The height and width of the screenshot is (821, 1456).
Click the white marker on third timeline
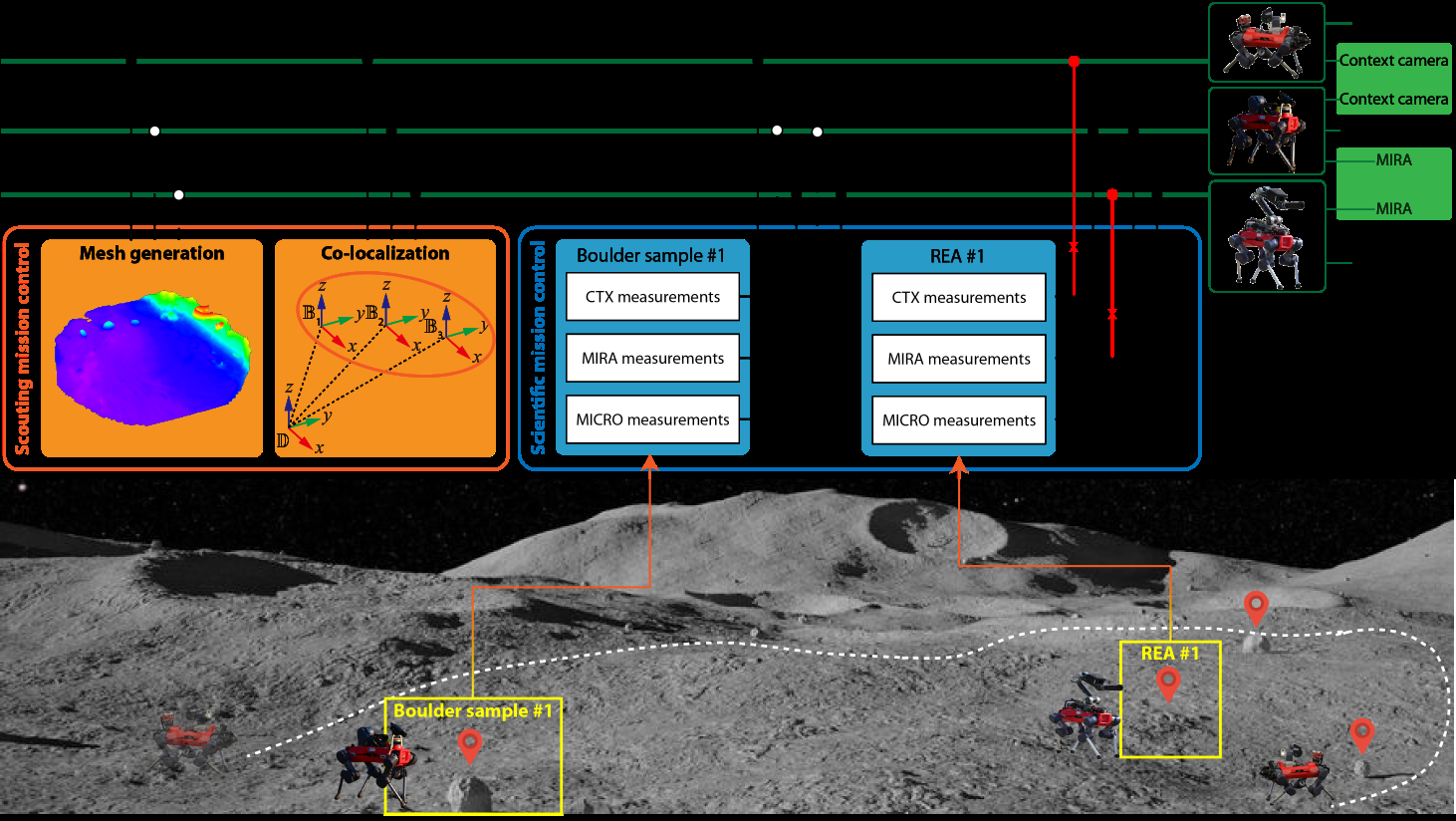[178, 195]
